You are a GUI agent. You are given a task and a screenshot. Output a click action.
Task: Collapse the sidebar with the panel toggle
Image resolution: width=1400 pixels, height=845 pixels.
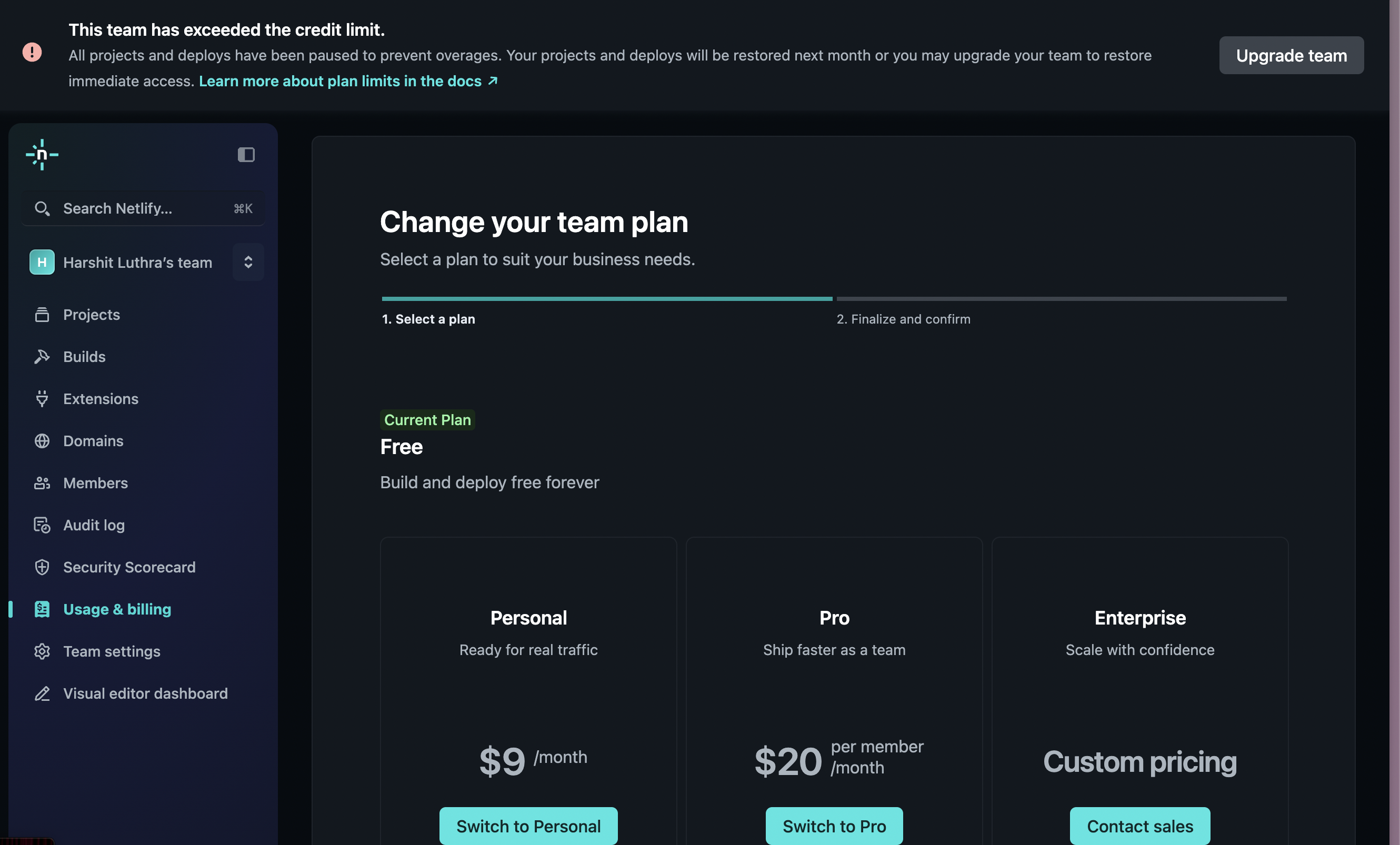pyautogui.click(x=246, y=155)
